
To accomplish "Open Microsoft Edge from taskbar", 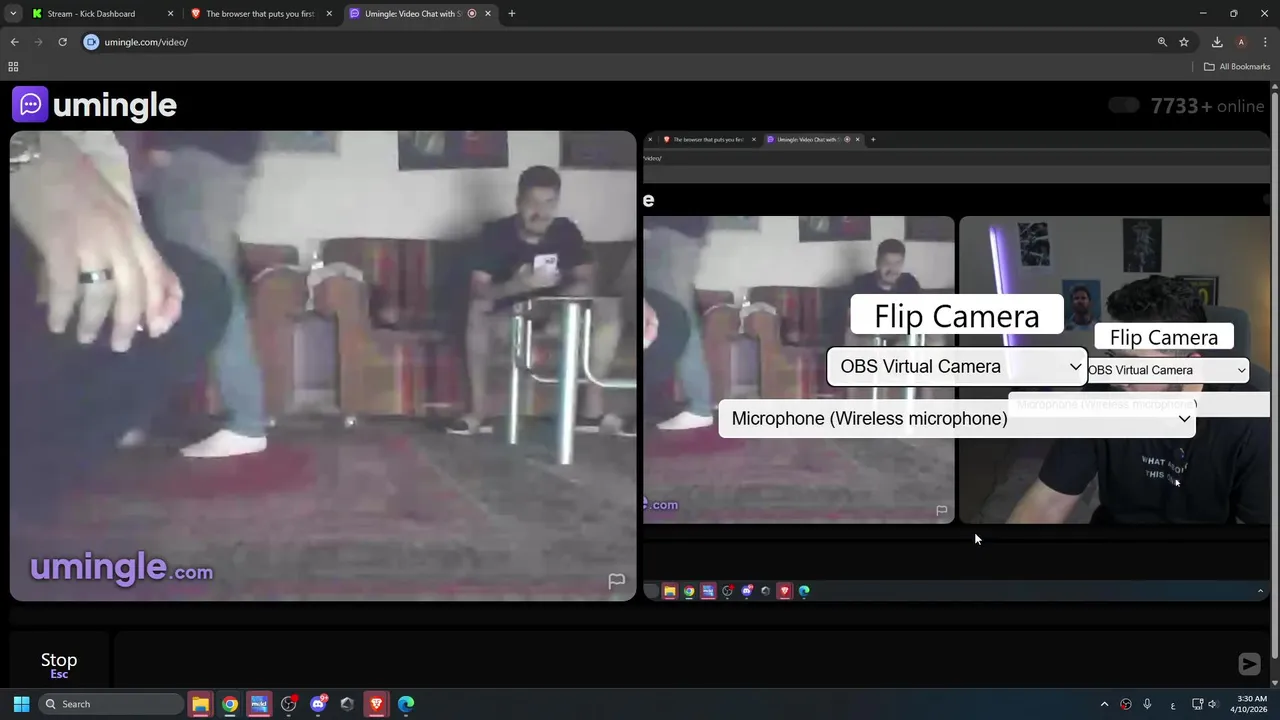I will [x=406, y=704].
